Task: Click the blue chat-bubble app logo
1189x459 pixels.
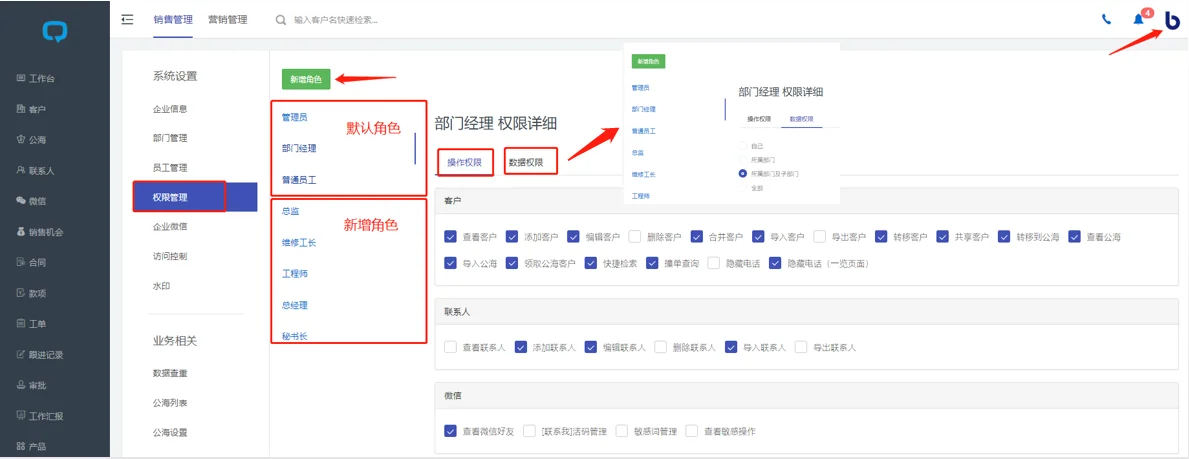Action: point(55,32)
